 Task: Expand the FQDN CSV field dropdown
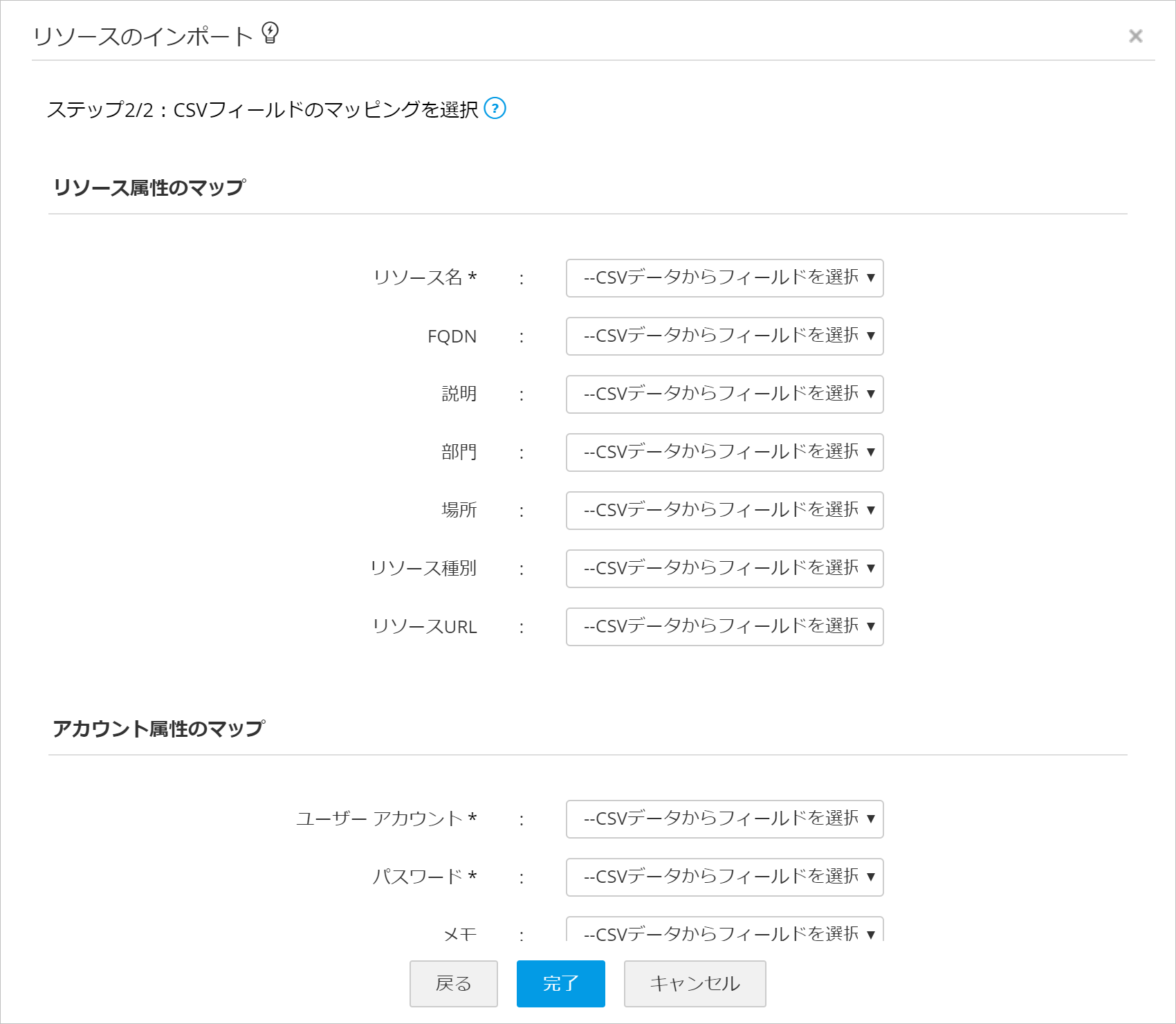(x=724, y=336)
